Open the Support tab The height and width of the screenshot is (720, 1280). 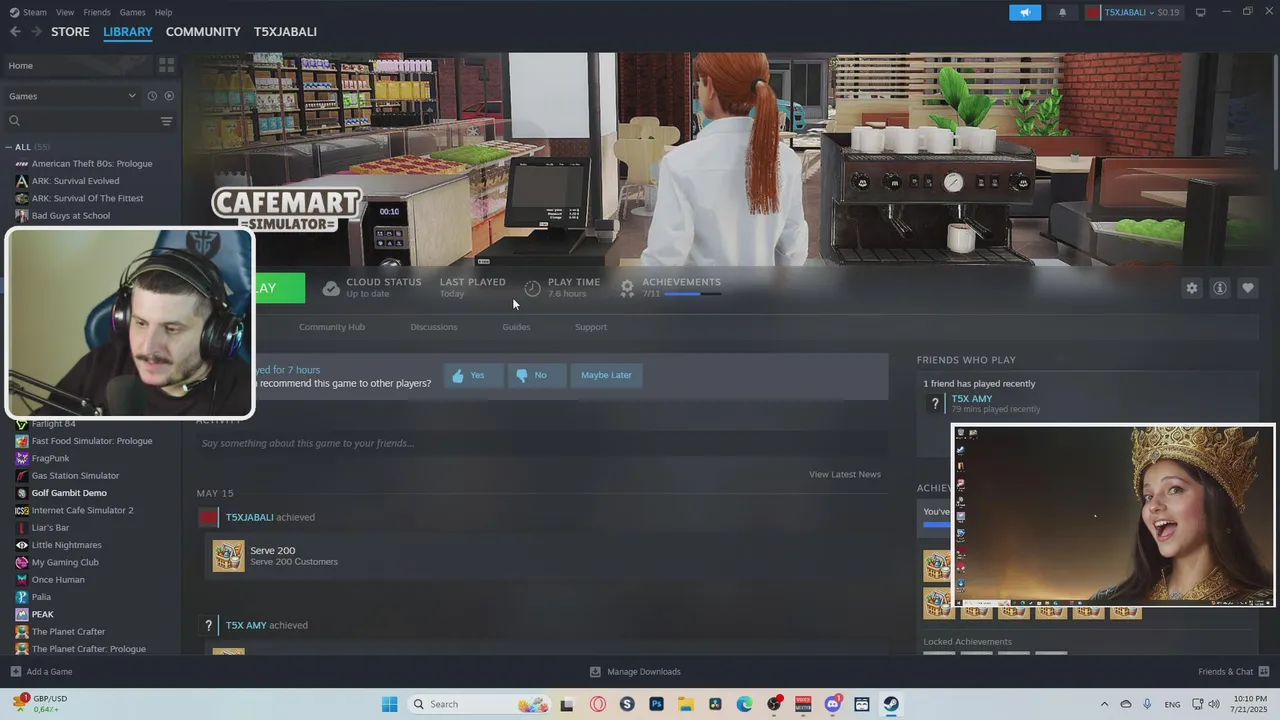coord(591,327)
